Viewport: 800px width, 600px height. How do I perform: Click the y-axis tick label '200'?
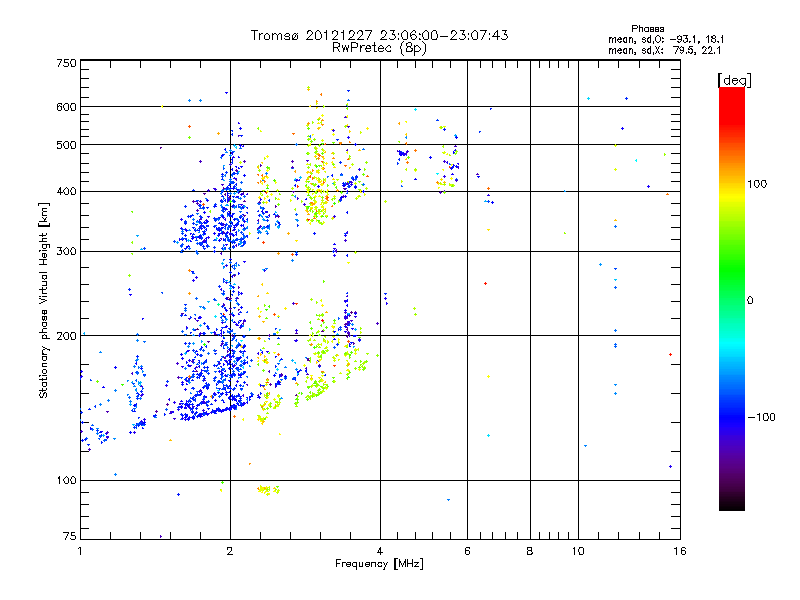66,336
